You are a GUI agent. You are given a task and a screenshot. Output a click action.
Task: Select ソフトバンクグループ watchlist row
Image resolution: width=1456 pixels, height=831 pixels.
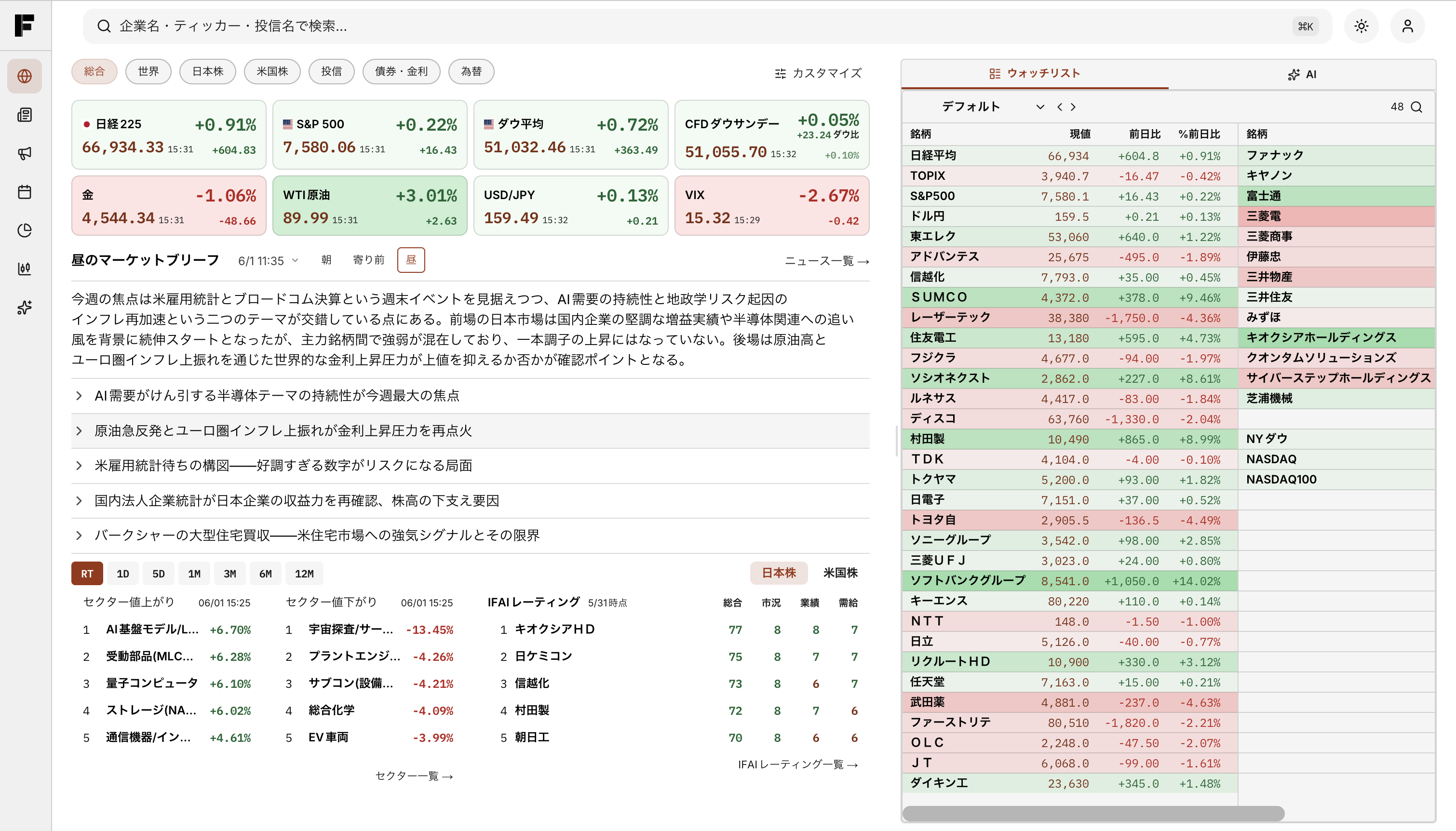pyautogui.click(x=1070, y=581)
